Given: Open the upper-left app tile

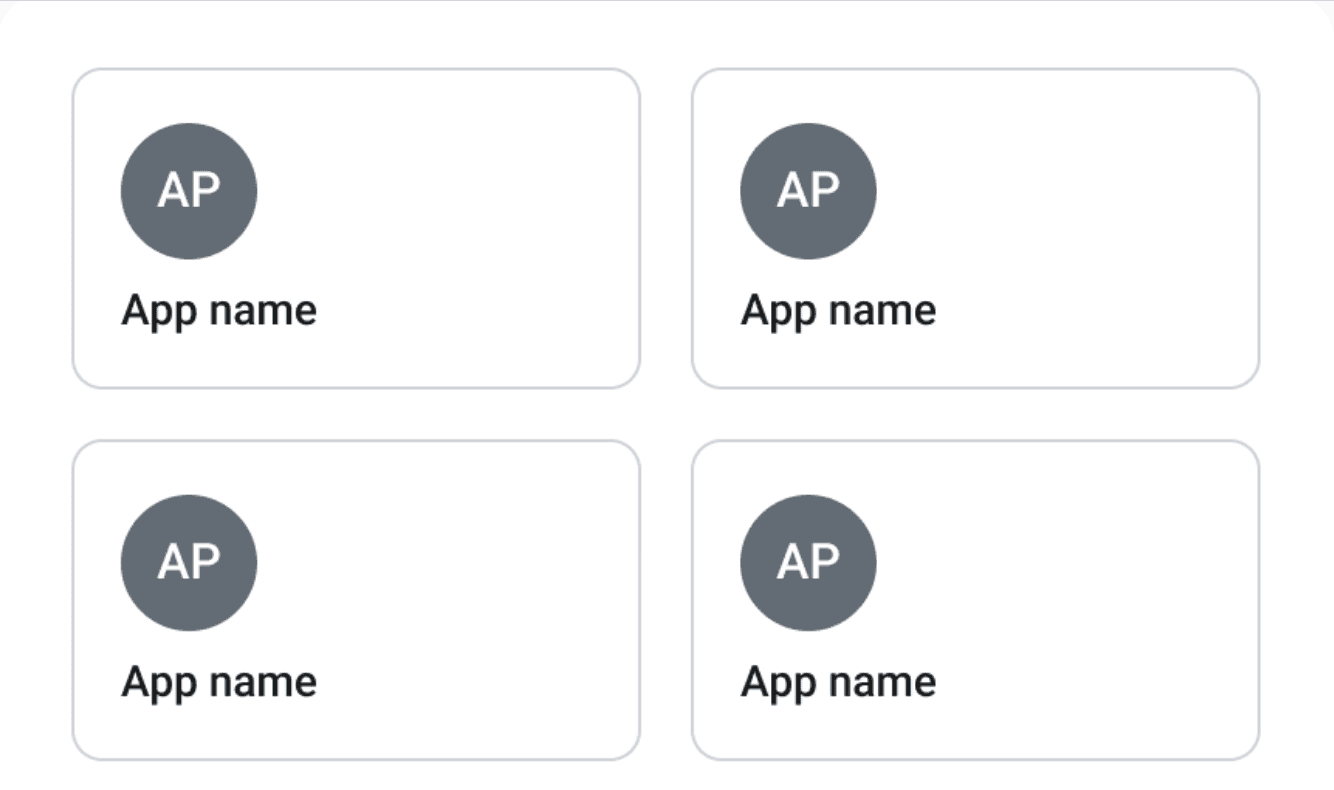Looking at the screenshot, I should [356, 226].
